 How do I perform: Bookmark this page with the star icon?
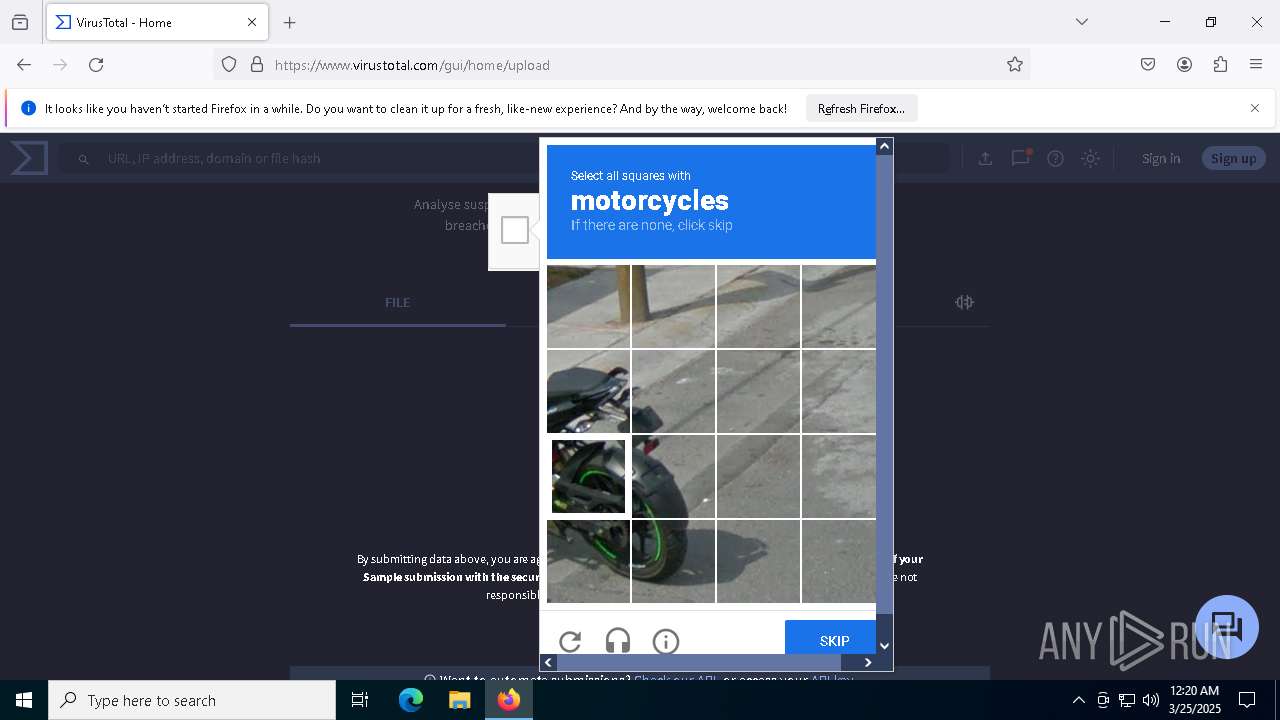click(x=1015, y=65)
